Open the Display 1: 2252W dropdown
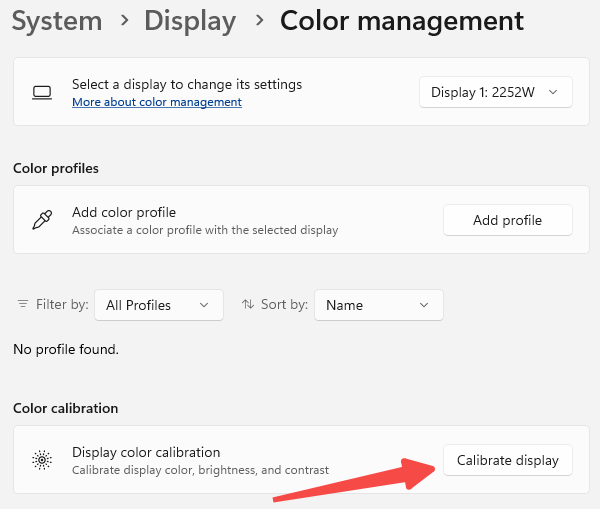The image size is (600, 509). [496, 92]
